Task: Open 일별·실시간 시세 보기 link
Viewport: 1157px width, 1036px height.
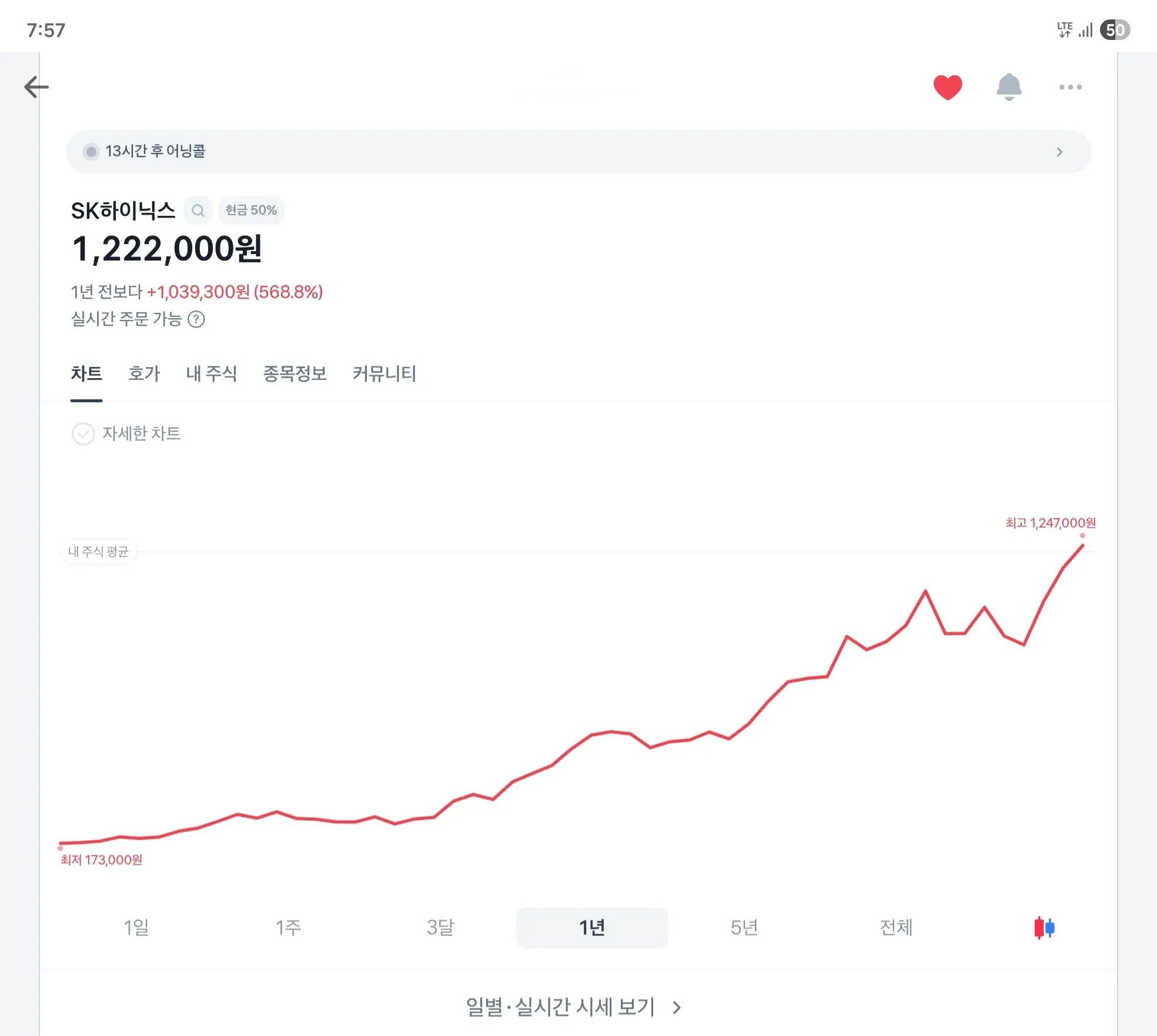Action: tap(559, 1007)
